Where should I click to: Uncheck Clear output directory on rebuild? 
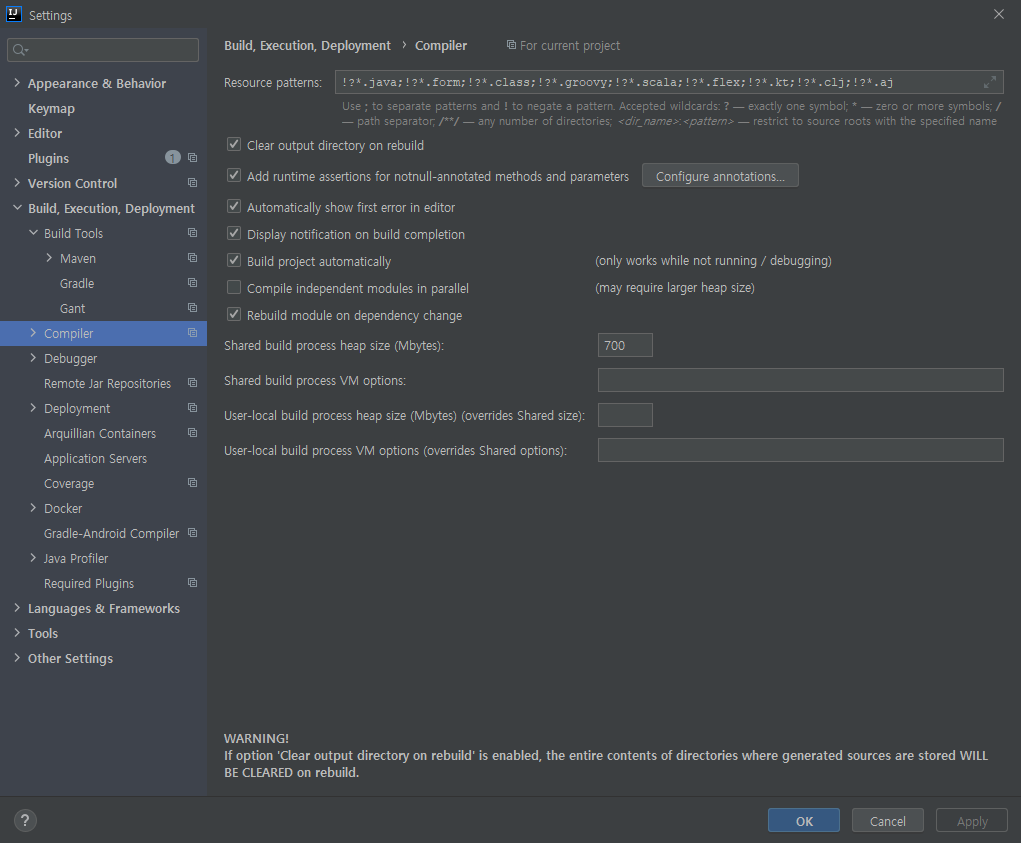pyautogui.click(x=234, y=145)
